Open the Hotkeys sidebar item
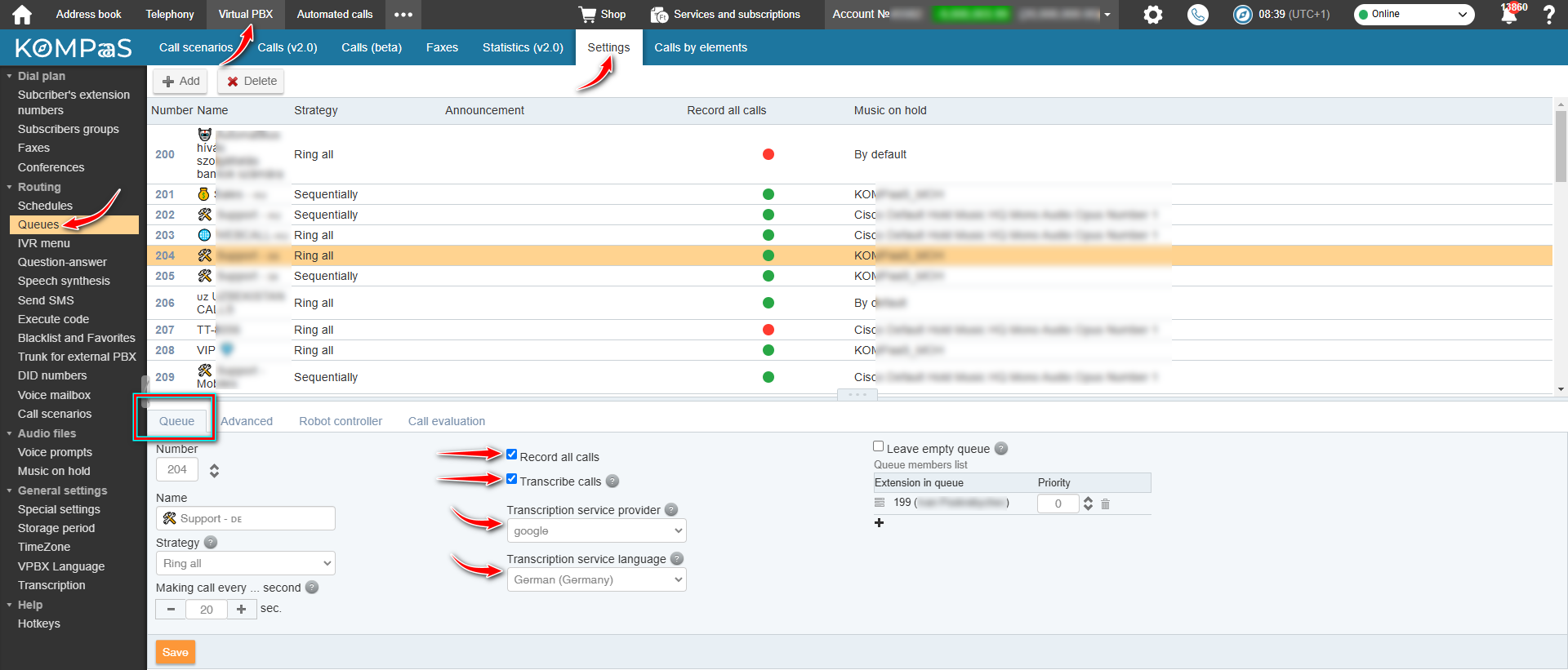Viewport: 1568px width, 670px height. [x=39, y=623]
